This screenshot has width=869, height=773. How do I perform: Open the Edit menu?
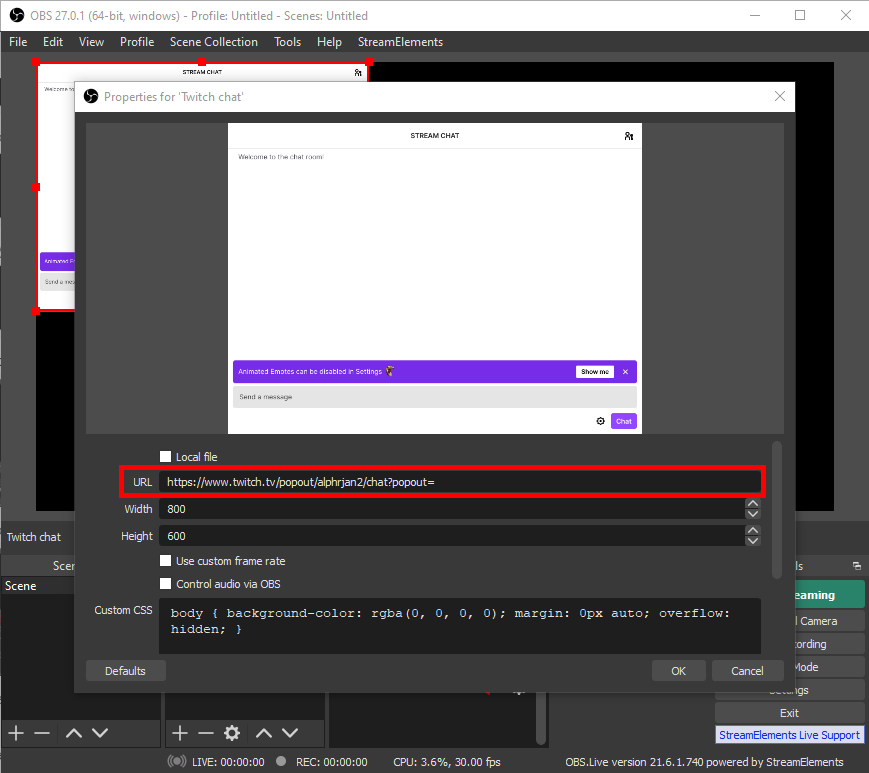[53, 42]
